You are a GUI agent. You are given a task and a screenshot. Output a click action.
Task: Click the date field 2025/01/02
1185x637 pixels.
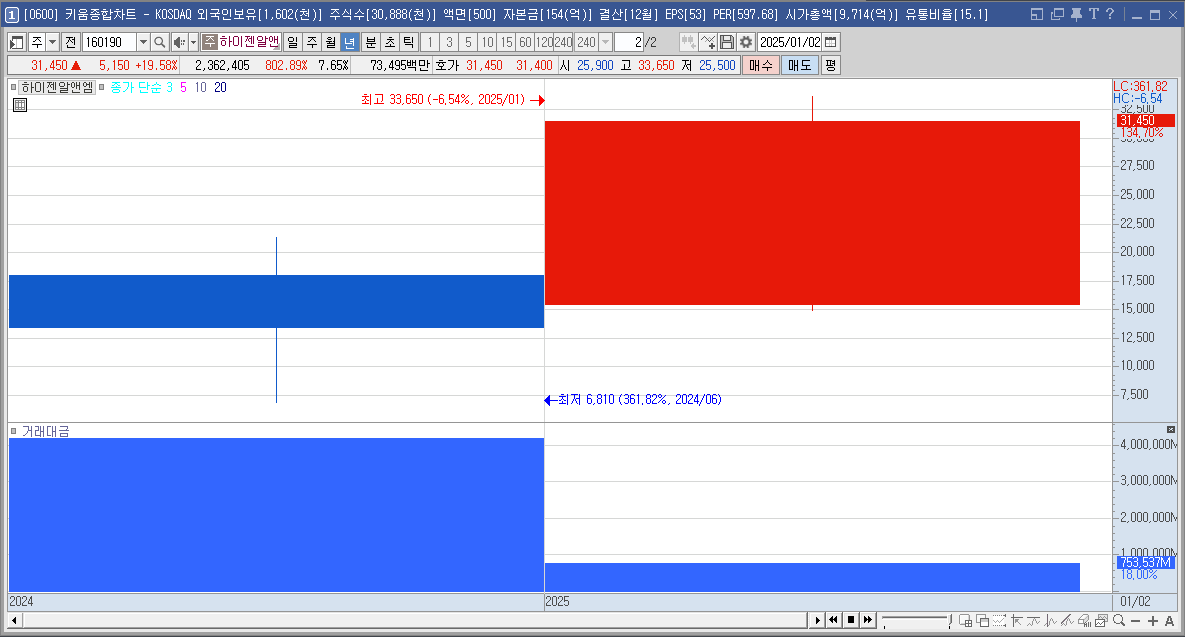point(790,42)
